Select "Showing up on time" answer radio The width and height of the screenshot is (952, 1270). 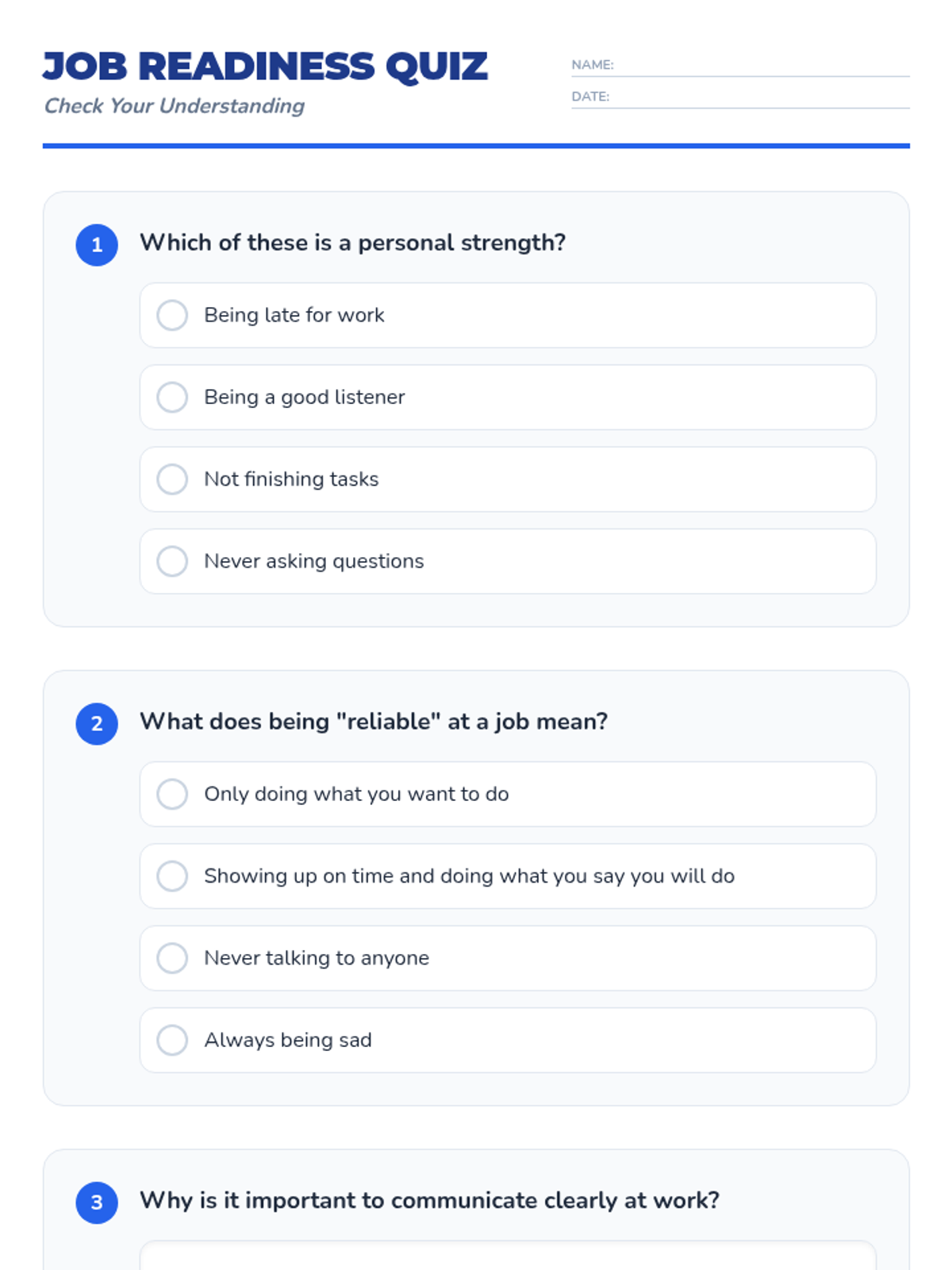click(172, 876)
